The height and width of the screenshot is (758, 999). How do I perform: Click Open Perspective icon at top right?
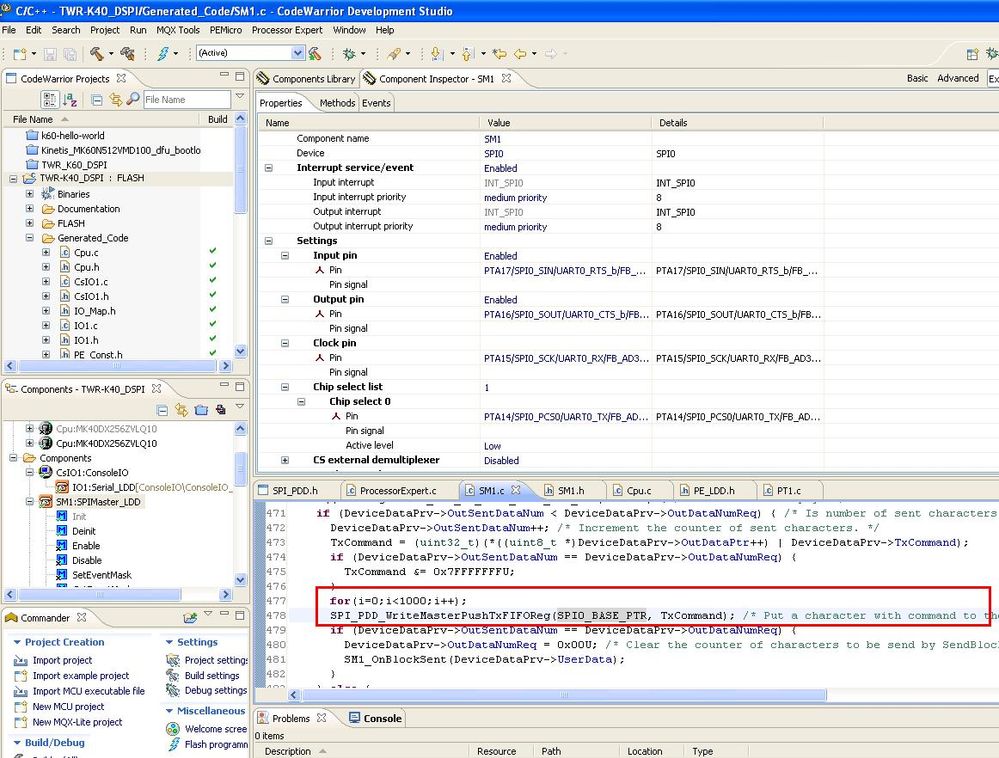[x=972, y=54]
